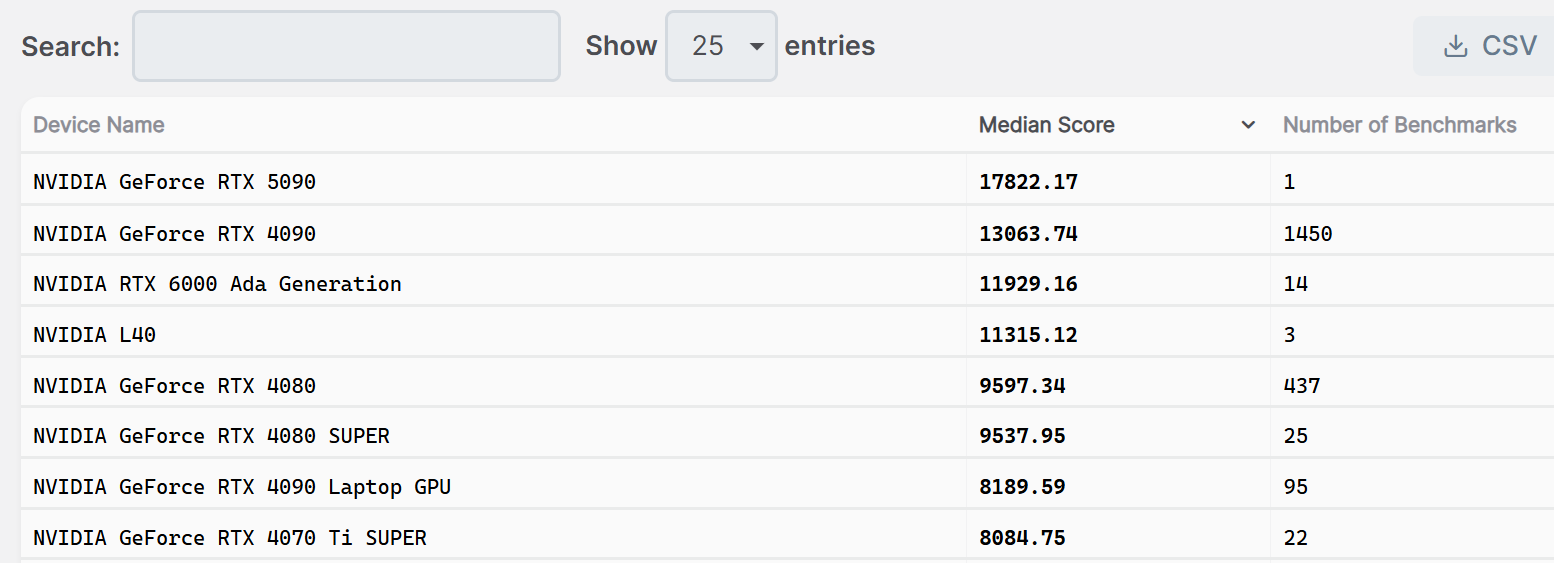This screenshot has width=1554, height=563.
Task: Click the NVIDIA GeForce RTX 4080 entry
Action: pos(175,386)
